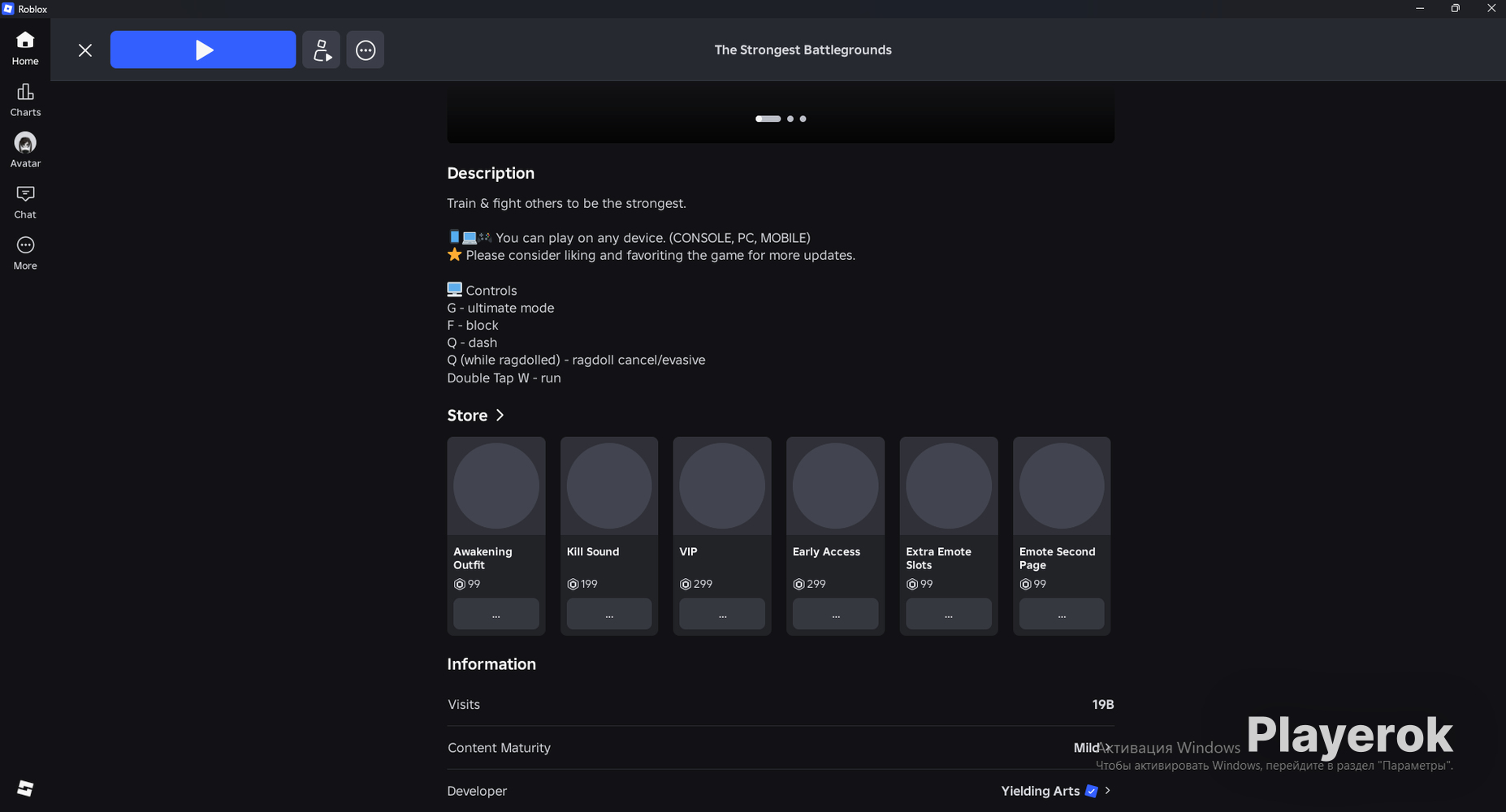The image size is (1506, 812).
Task: Click the Robux icon on Emote Second Page price
Action: tap(1025, 584)
